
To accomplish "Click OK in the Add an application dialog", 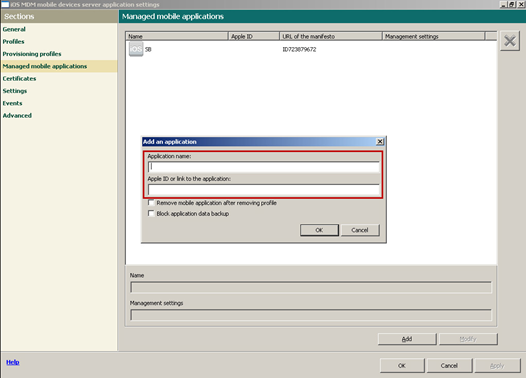I will click(x=319, y=230).
